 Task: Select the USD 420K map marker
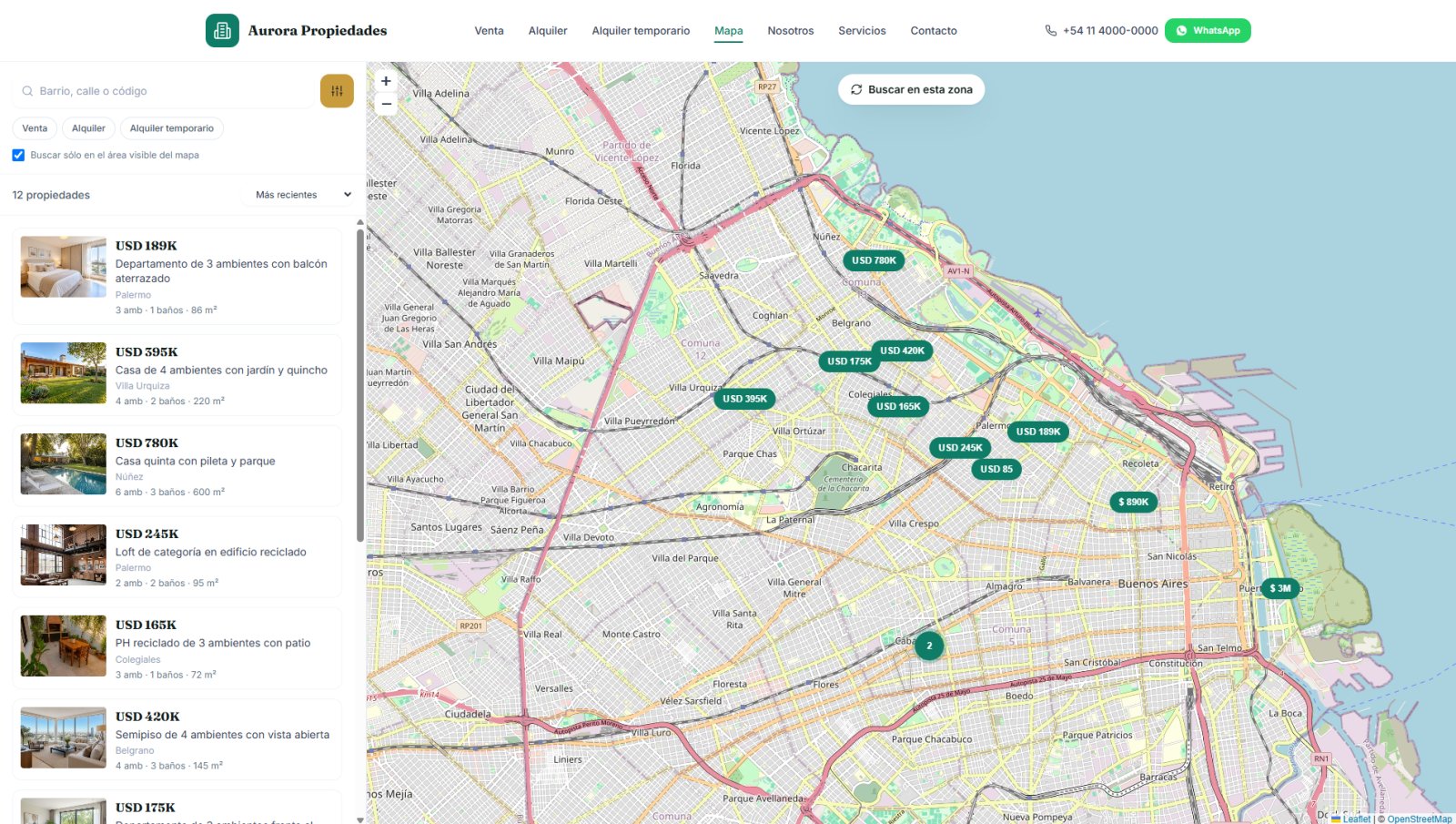click(x=902, y=351)
